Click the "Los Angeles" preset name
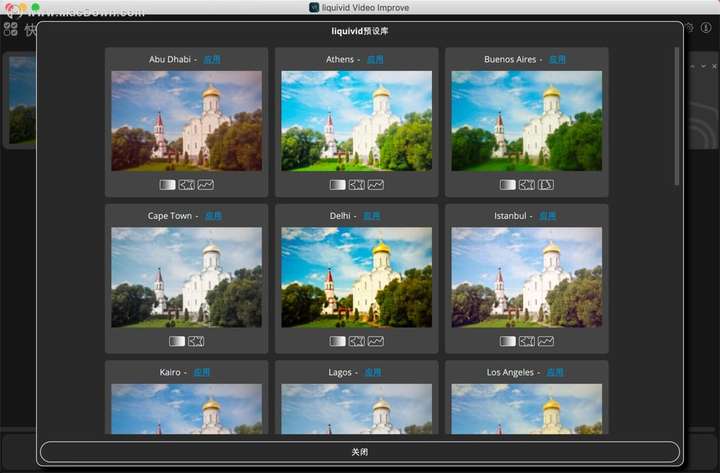Screen dimensions: 720x473 (510, 372)
